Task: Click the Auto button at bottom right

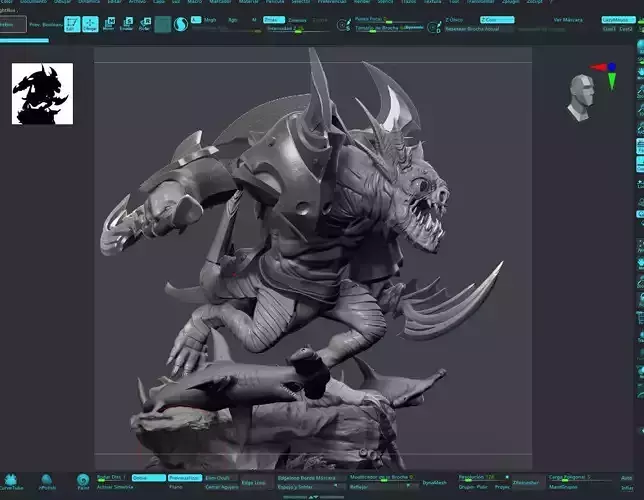Action: coord(626,478)
